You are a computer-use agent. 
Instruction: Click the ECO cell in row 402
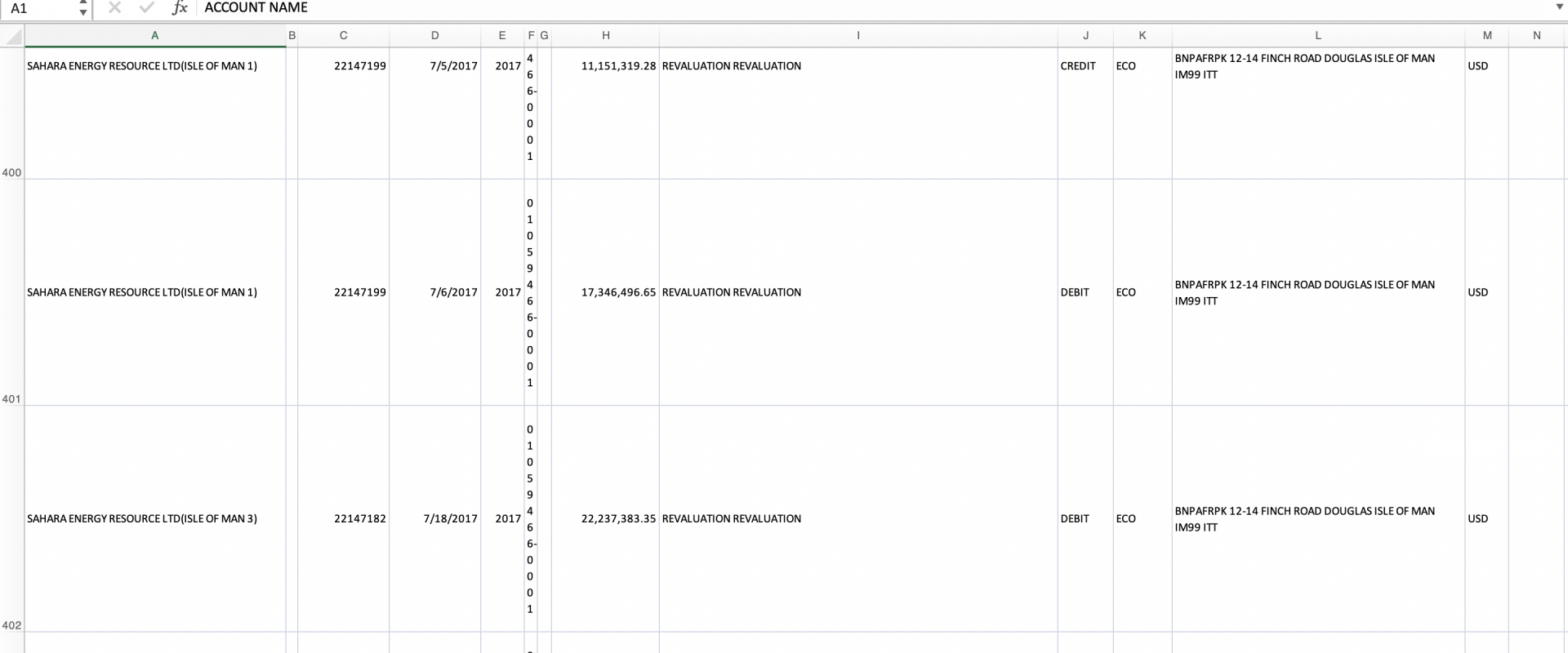pos(1143,518)
